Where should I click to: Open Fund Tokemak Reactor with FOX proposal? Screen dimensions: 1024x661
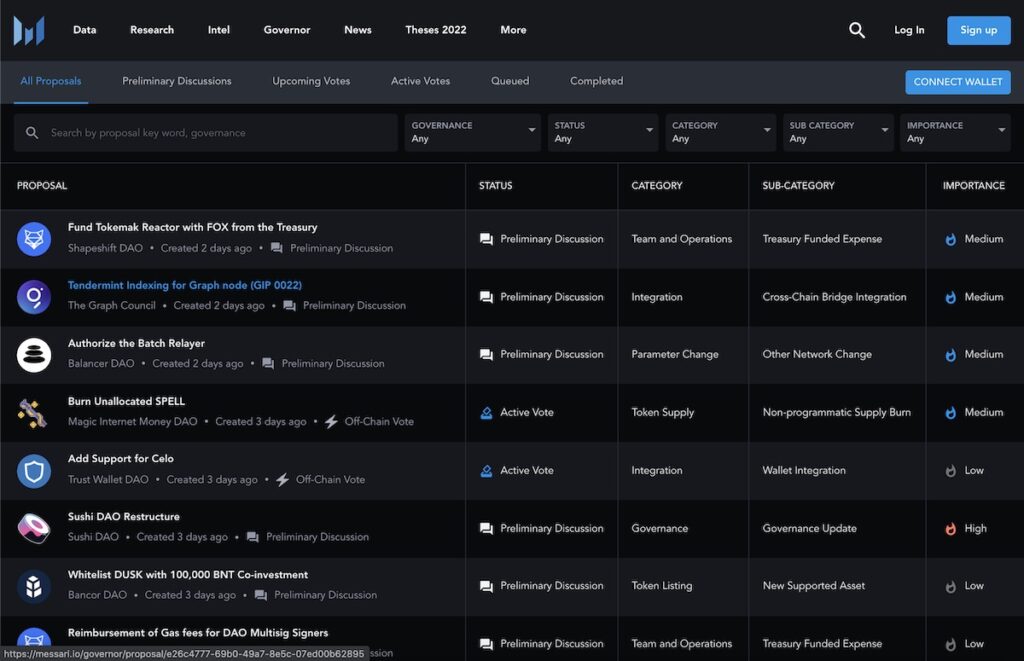tap(193, 227)
